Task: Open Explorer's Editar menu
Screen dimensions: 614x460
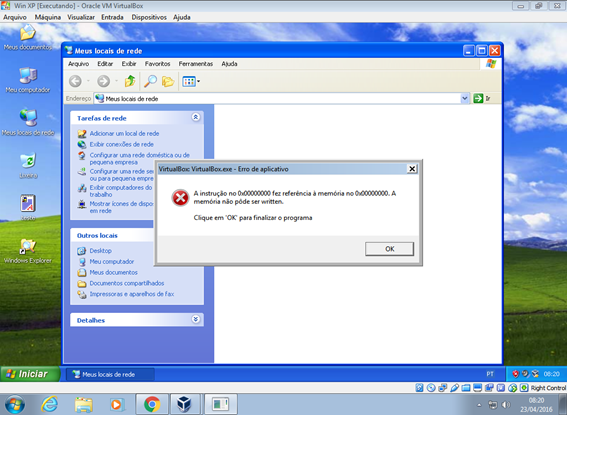Action: click(105, 64)
